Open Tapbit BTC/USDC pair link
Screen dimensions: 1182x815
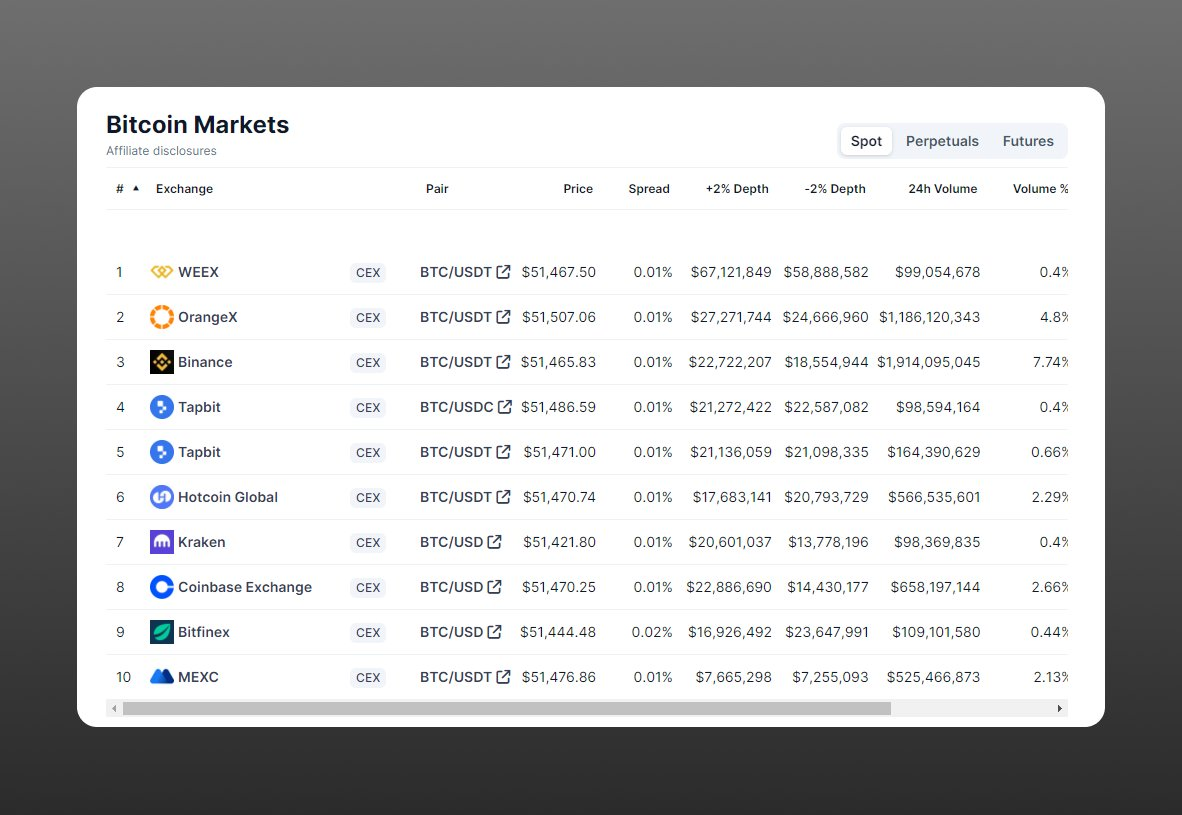click(x=457, y=407)
